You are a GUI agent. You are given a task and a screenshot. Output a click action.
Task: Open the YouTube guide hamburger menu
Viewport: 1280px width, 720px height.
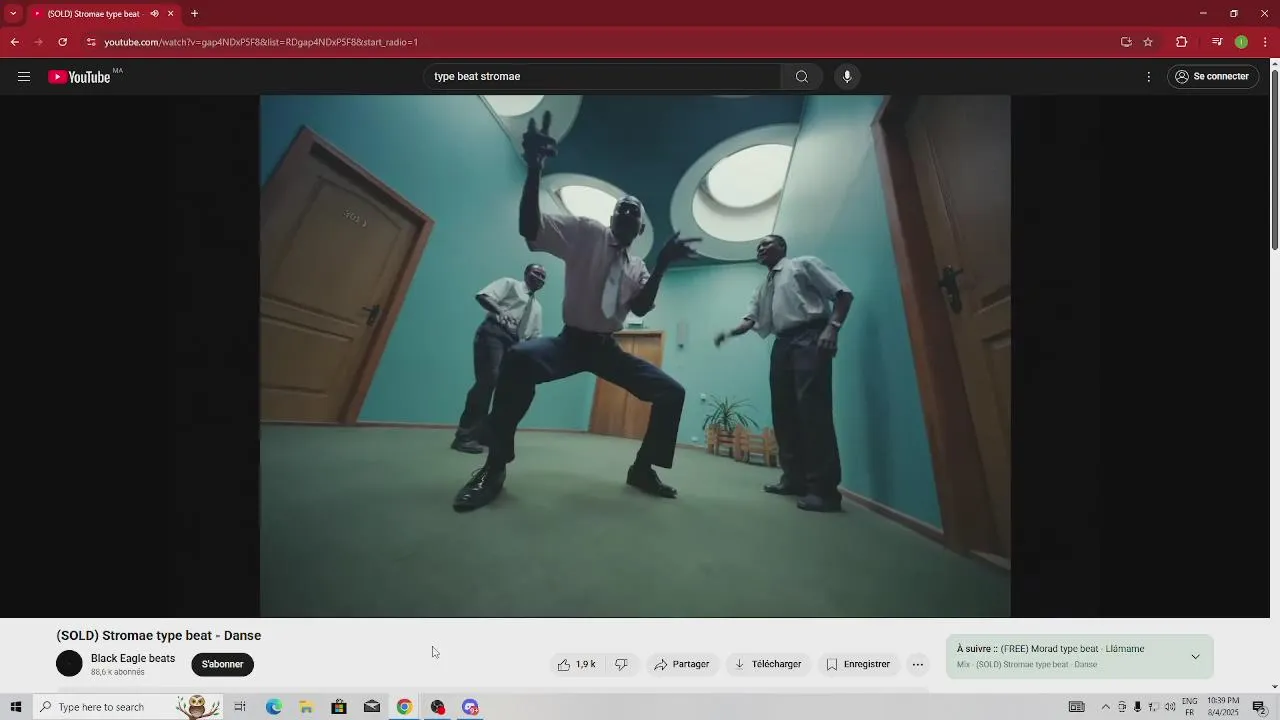(24, 77)
